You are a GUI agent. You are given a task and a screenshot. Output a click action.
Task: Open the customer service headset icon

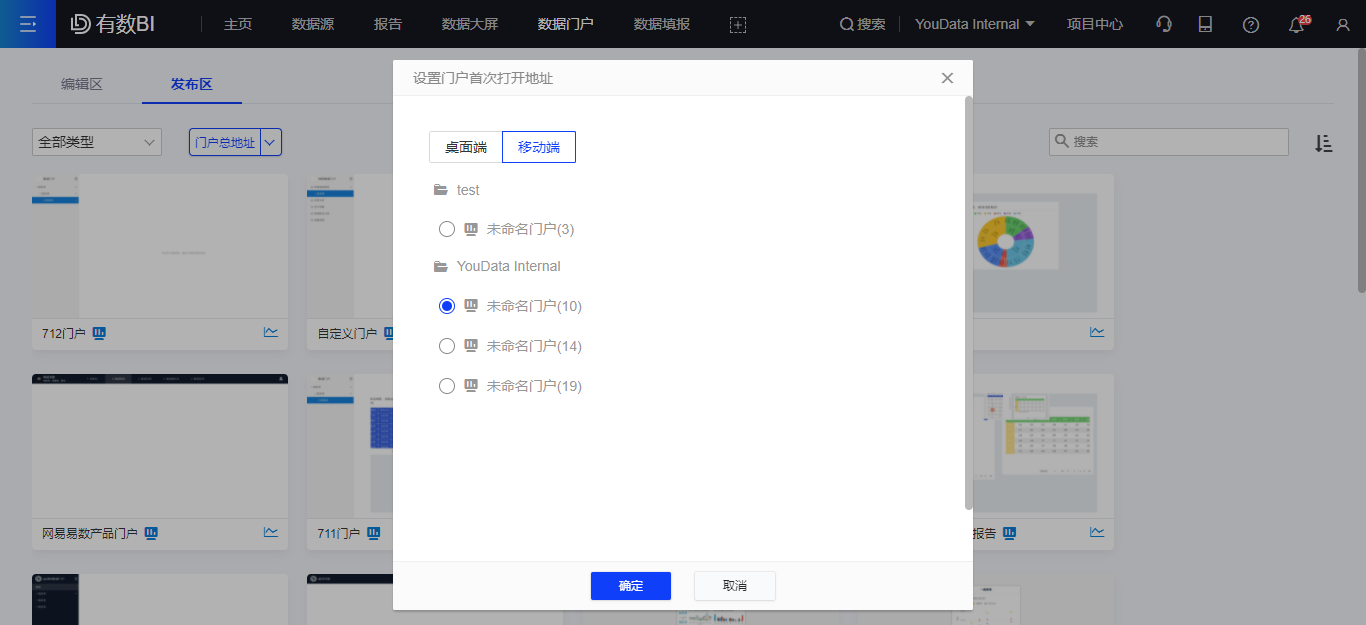(1163, 24)
